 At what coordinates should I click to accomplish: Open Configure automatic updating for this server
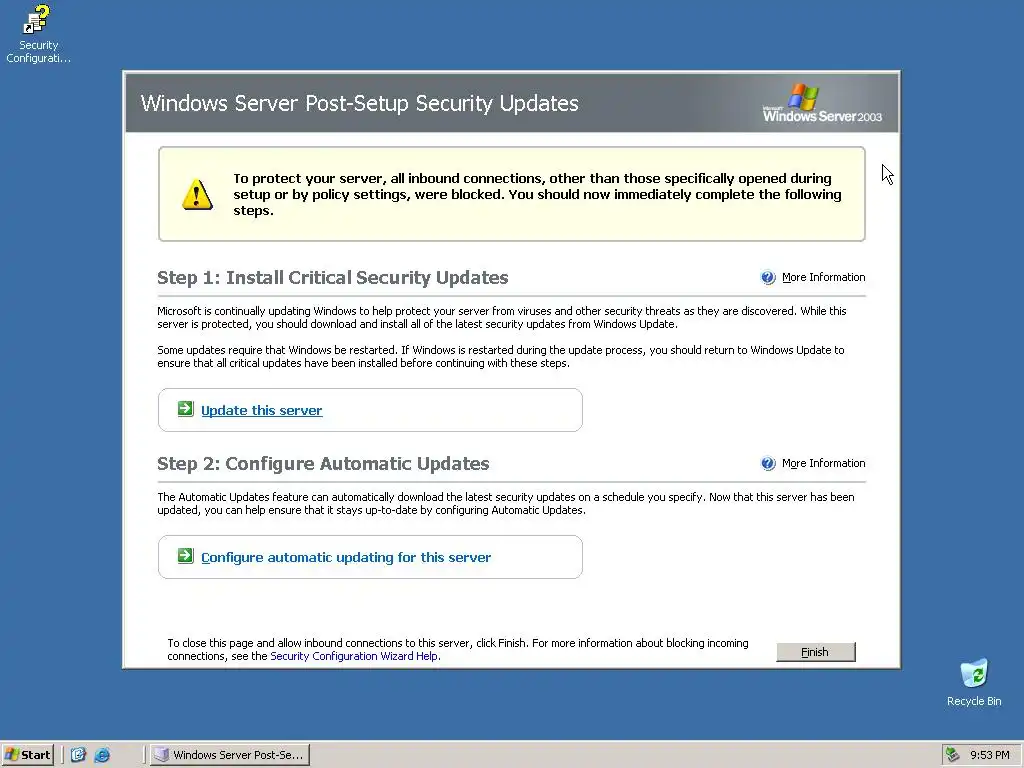point(345,557)
